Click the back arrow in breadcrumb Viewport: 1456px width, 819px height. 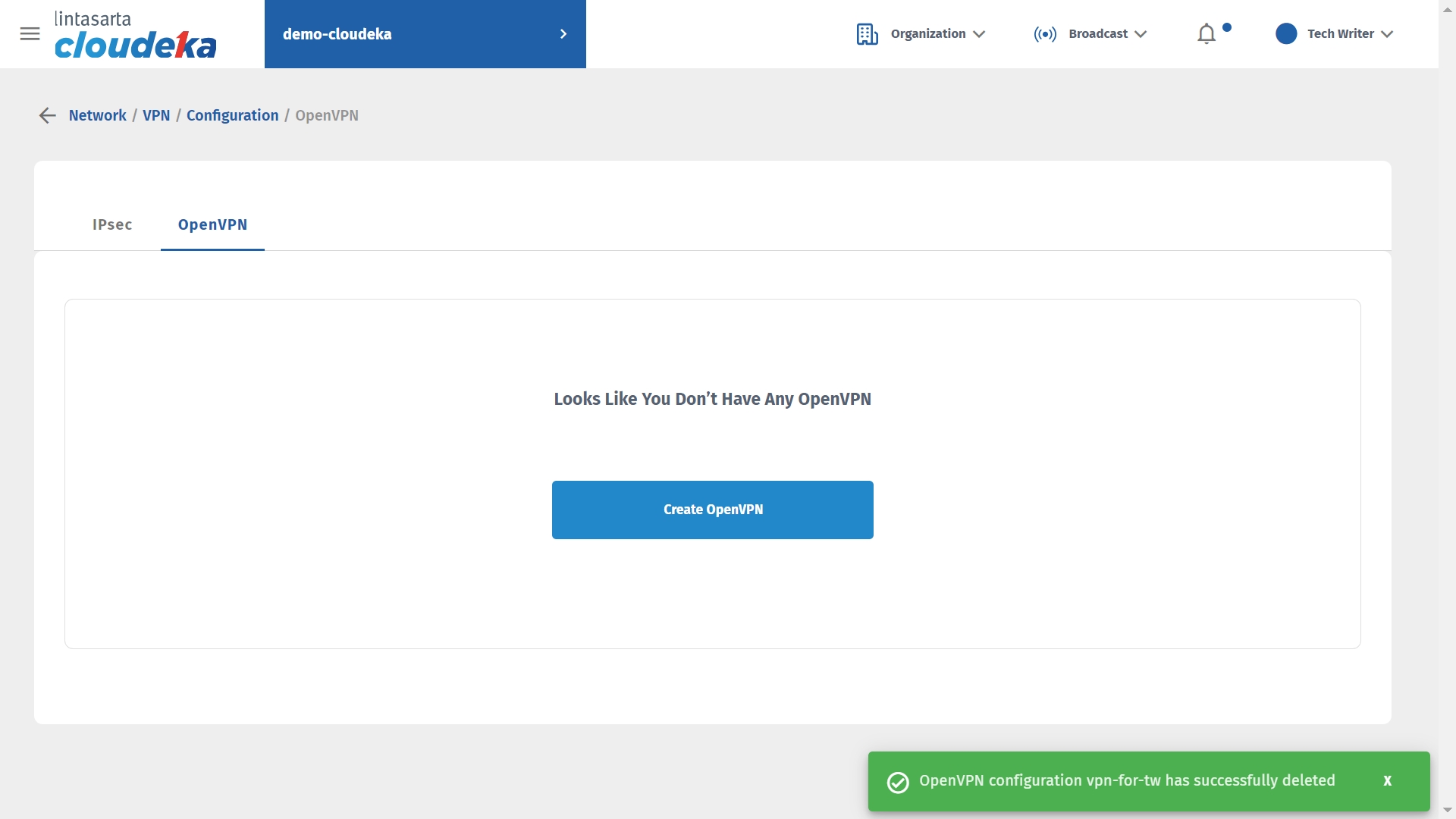coord(47,115)
